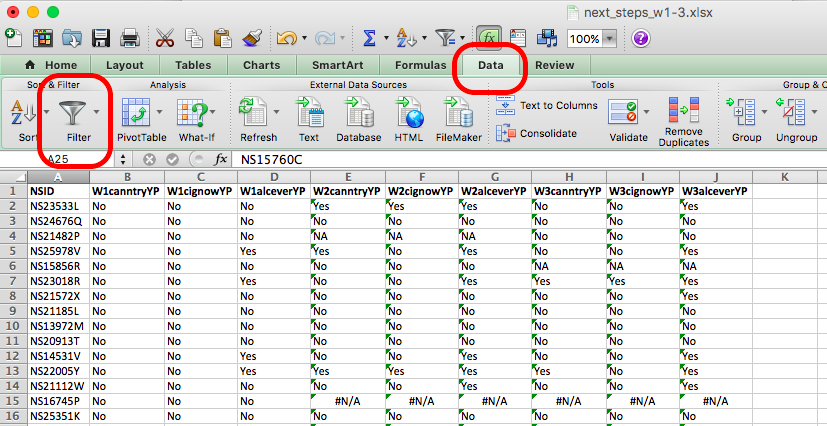Click the FileMaker import icon
The width and height of the screenshot is (827, 426).
pos(459,110)
